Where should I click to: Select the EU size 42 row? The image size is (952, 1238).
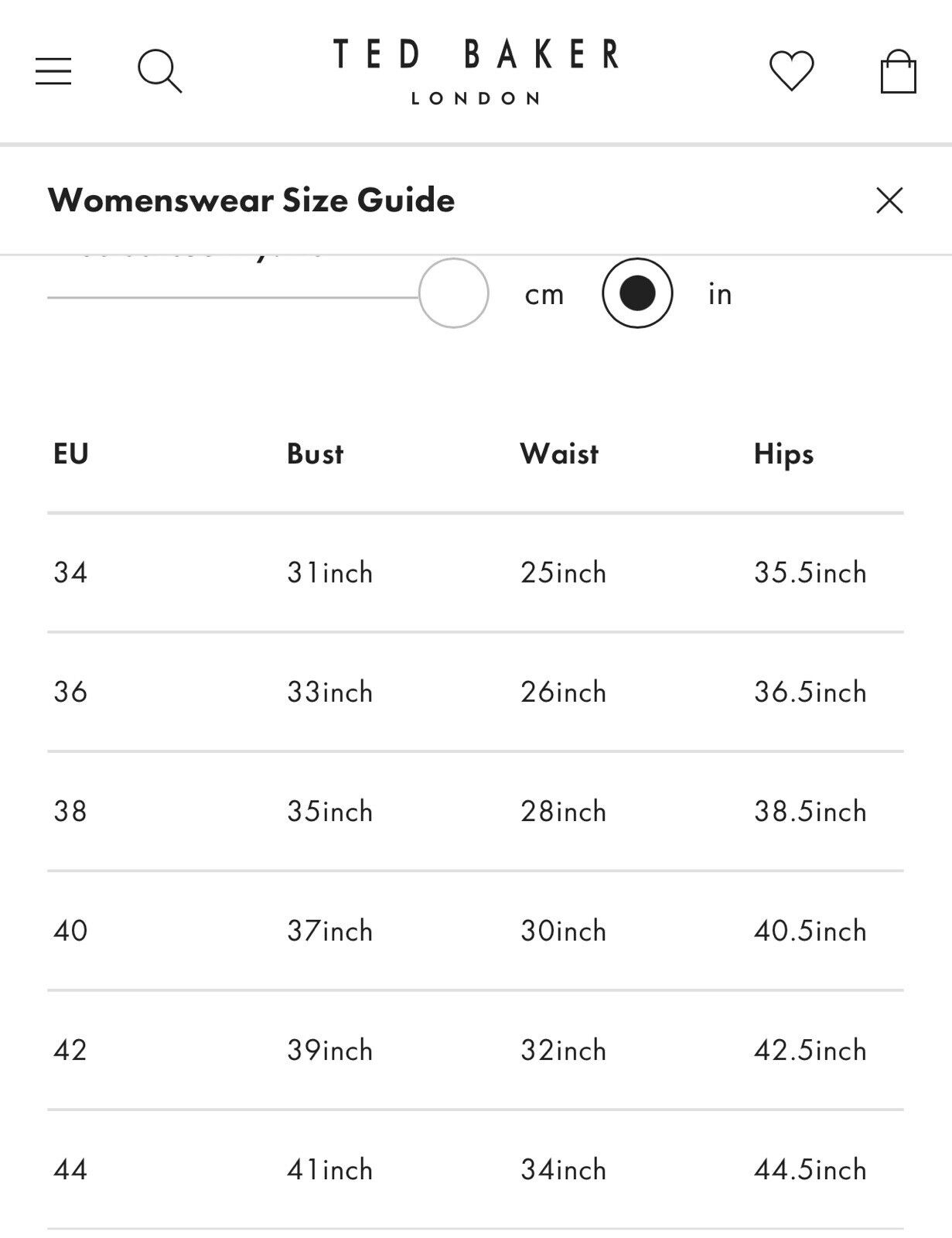click(476, 1050)
